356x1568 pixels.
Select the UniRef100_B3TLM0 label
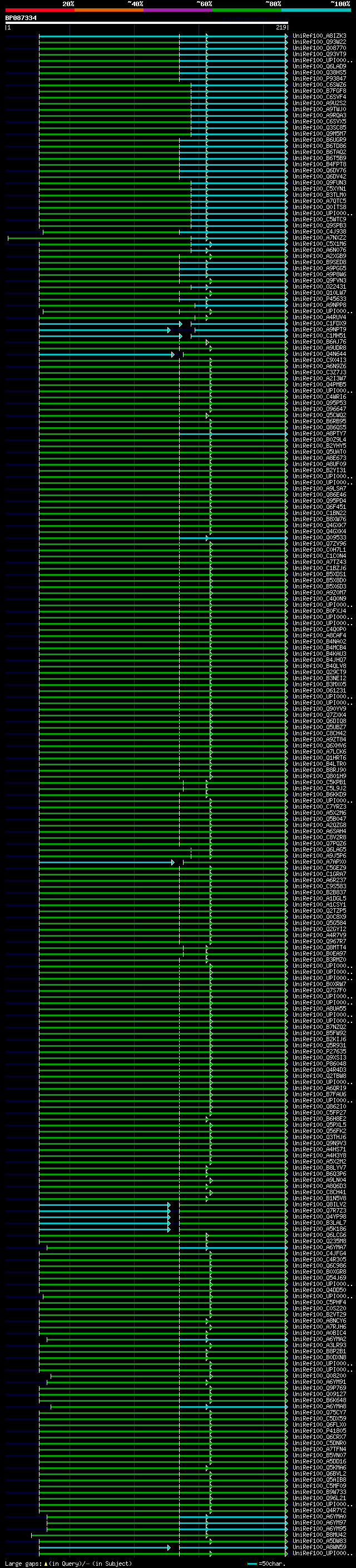(x=319, y=195)
